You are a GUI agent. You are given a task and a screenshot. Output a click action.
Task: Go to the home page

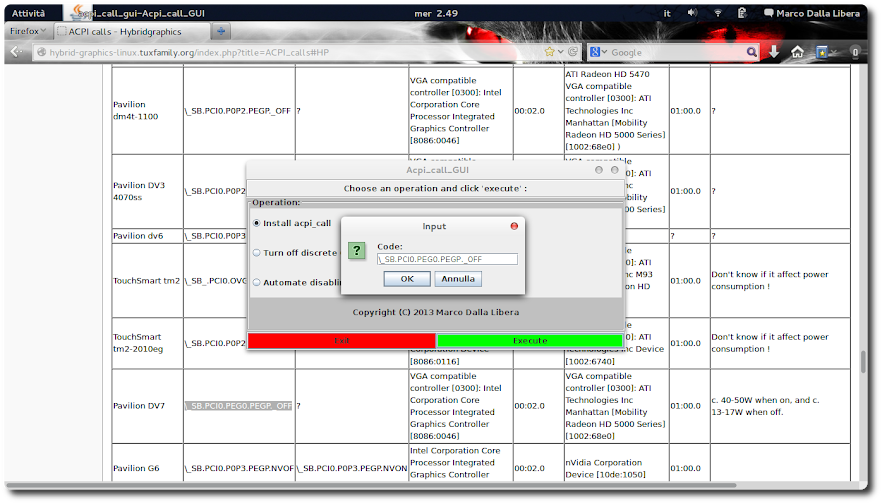(x=797, y=52)
